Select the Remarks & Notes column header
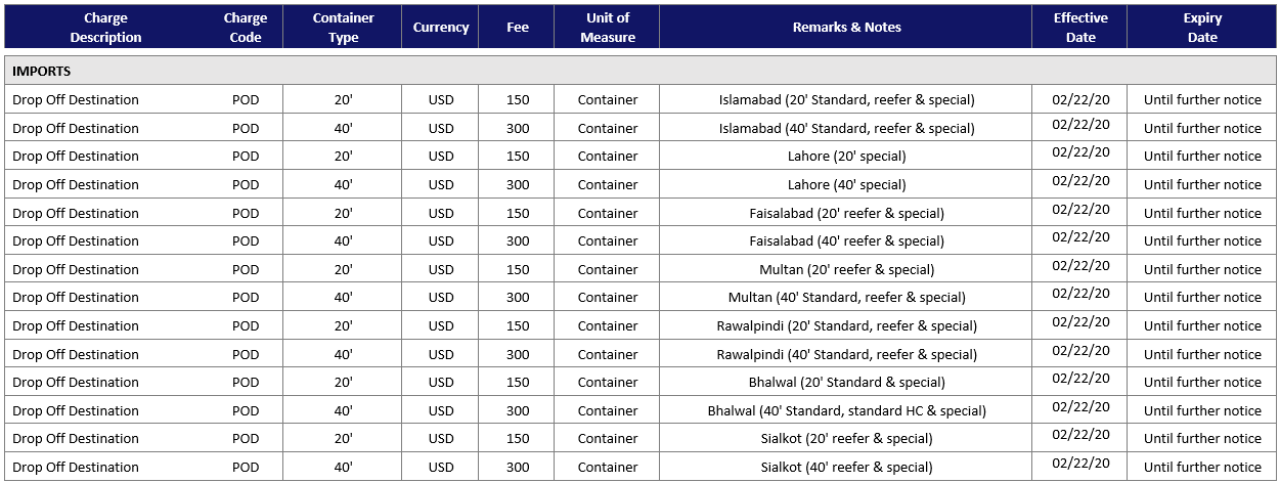The width and height of the screenshot is (1280, 483). [846, 28]
